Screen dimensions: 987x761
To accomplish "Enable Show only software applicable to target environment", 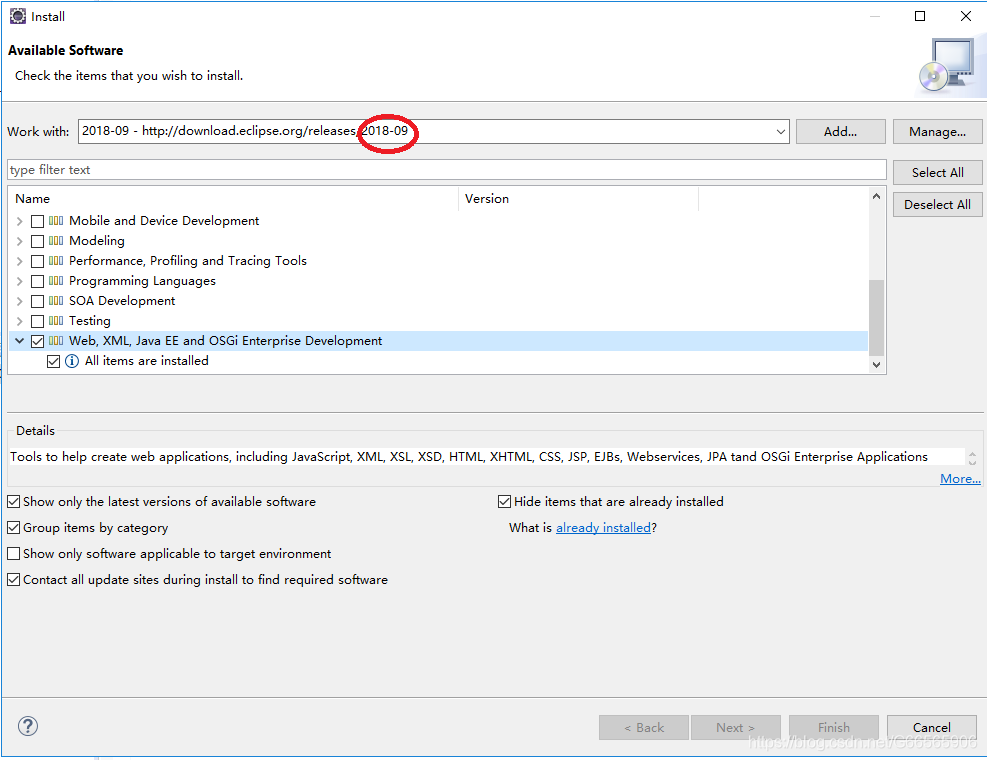I will point(13,554).
